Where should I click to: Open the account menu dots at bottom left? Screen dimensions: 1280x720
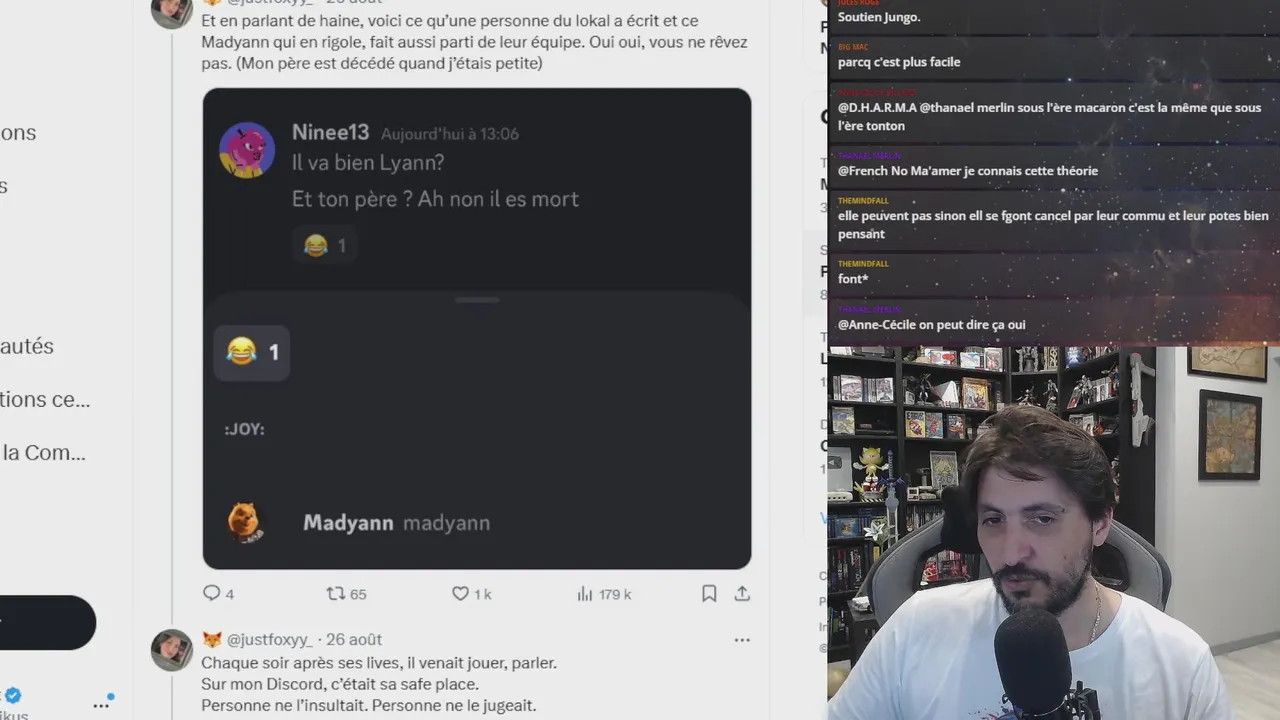(102, 704)
